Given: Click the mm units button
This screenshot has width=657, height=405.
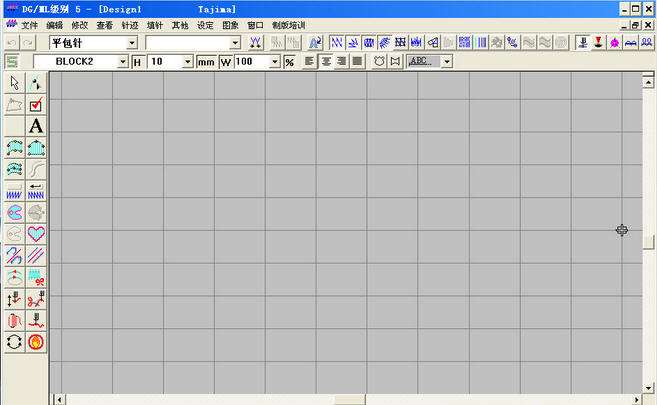Looking at the screenshot, I should click(206, 62).
